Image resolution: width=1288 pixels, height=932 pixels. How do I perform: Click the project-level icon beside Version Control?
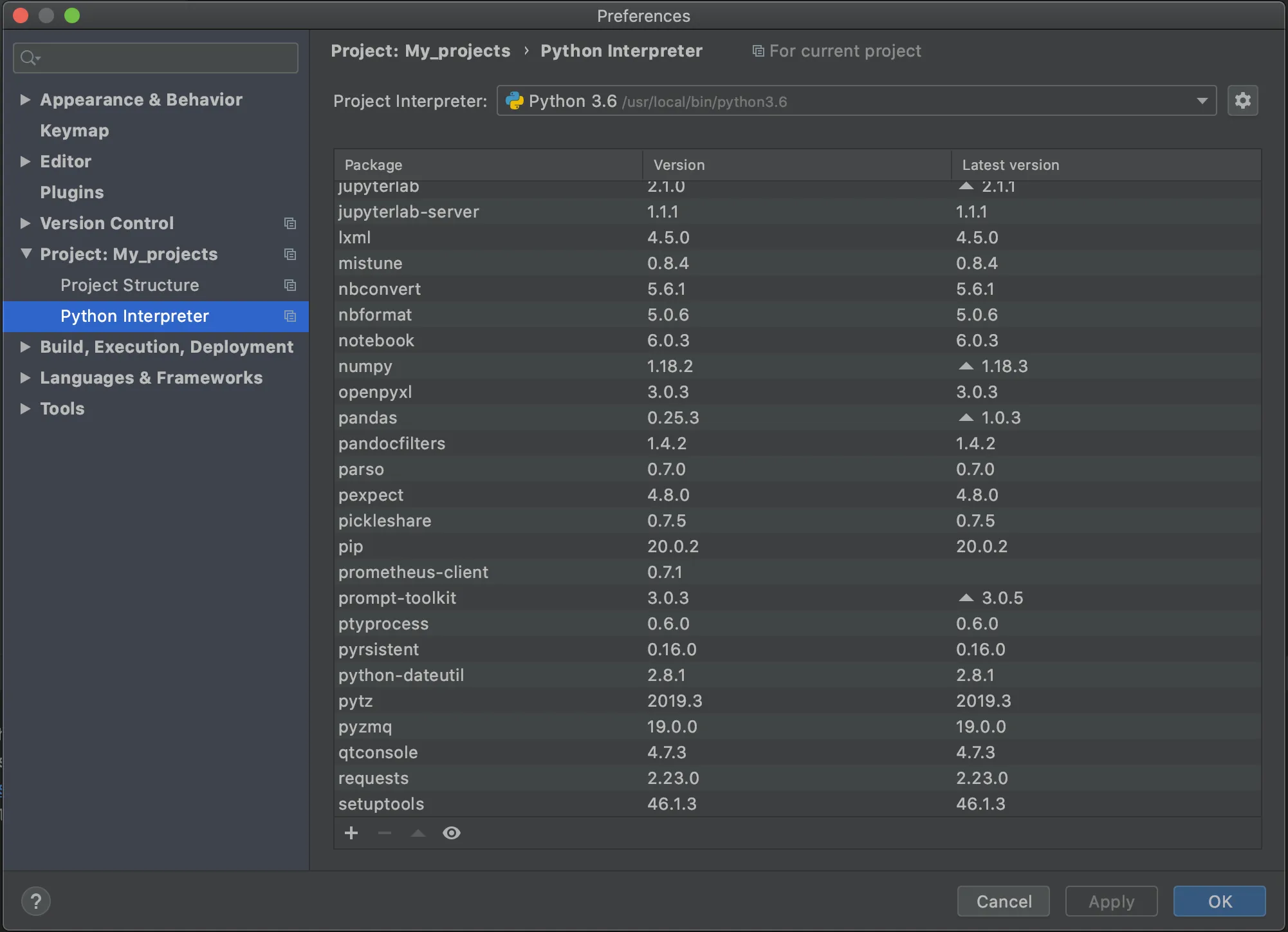pos(290,223)
